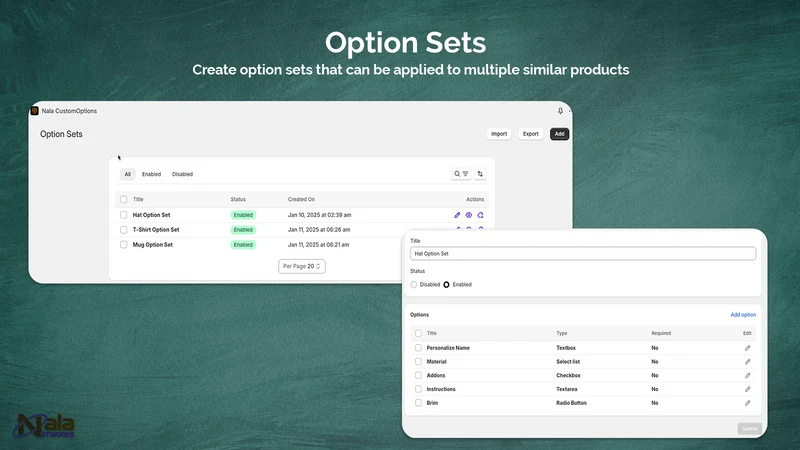Image resolution: width=800 pixels, height=450 pixels.
Task: Select all options via Options header checkbox
Action: pos(418,333)
